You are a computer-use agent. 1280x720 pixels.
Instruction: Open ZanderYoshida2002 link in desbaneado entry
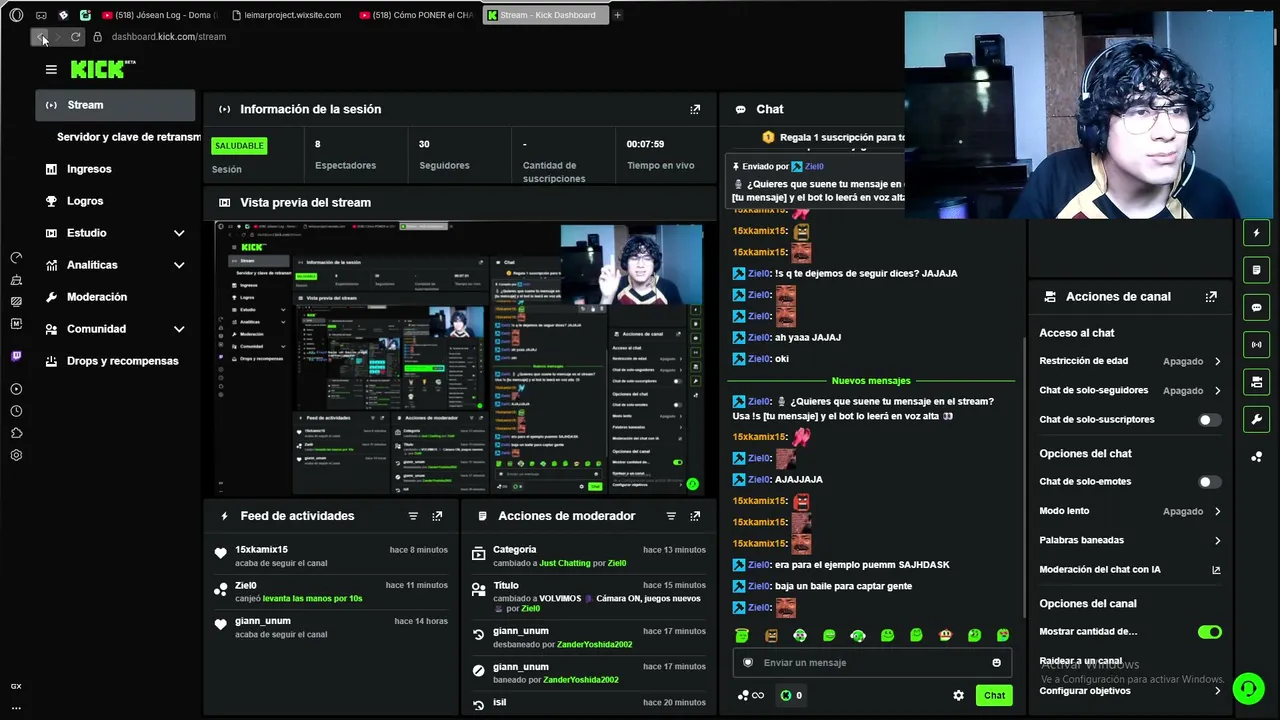coord(594,645)
